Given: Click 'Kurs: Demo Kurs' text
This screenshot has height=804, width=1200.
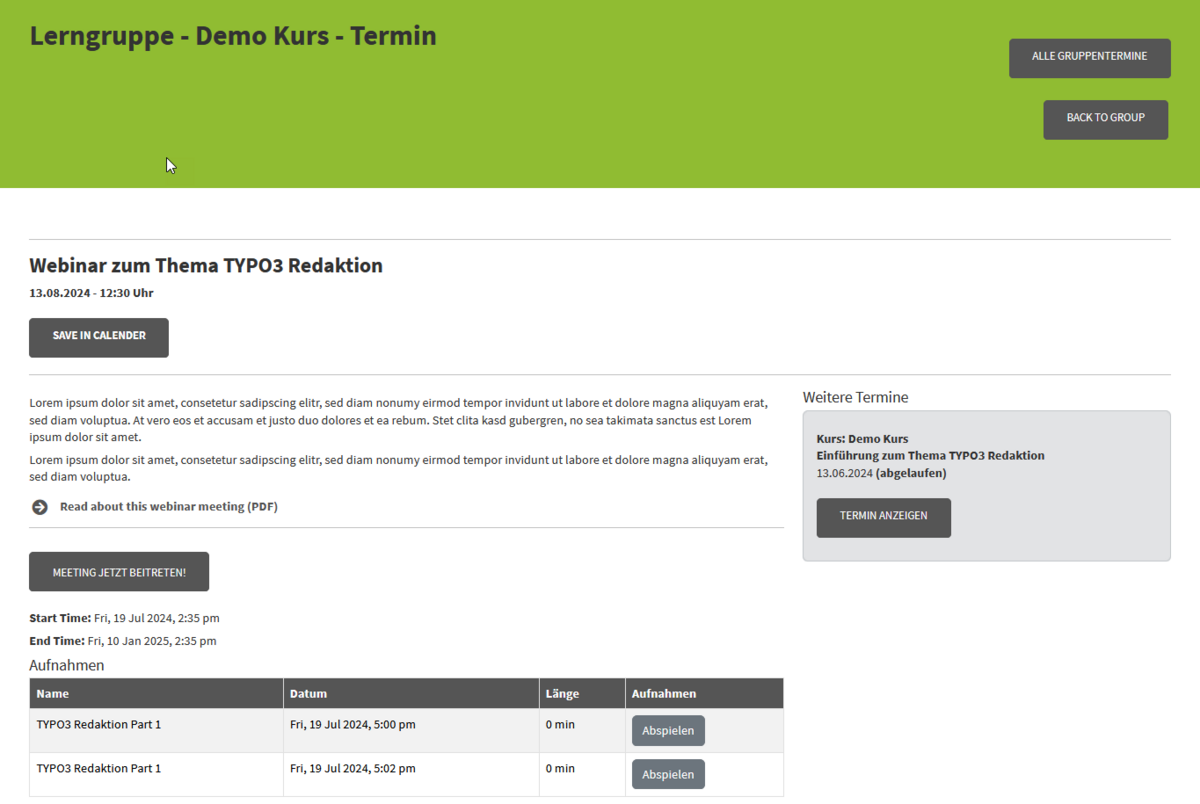Looking at the screenshot, I should (x=862, y=439).
